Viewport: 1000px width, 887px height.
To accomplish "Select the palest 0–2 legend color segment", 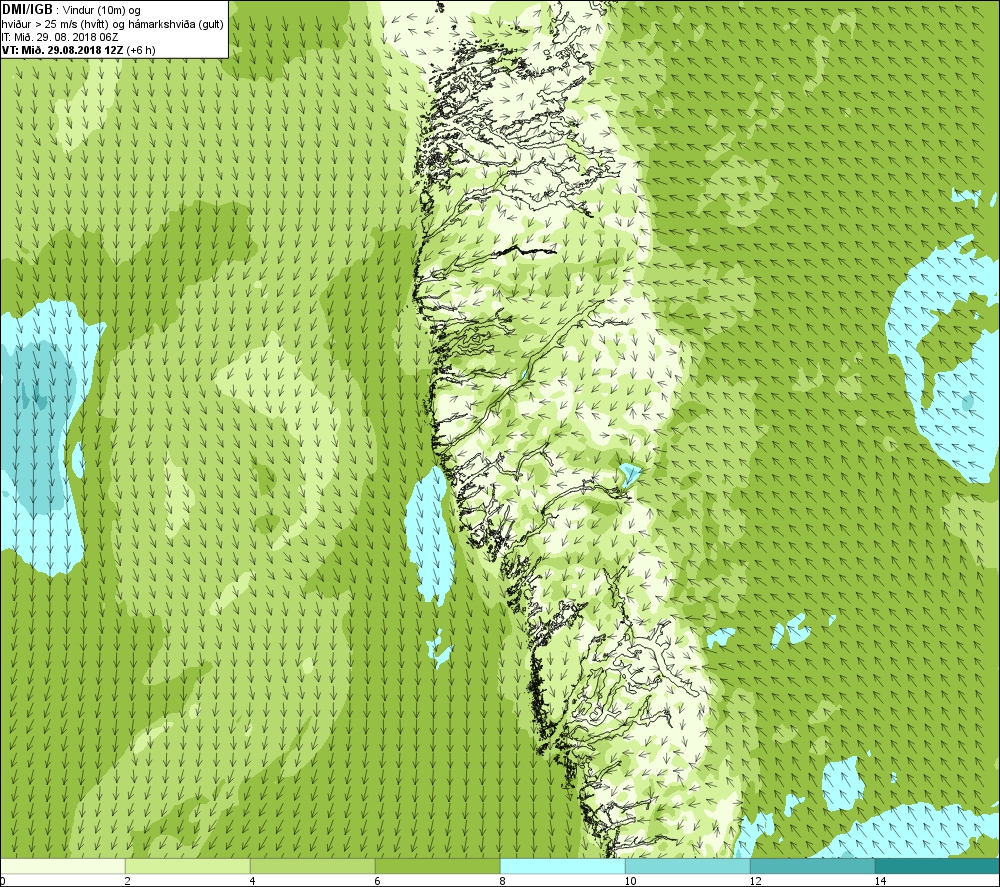I will tap(63, 866).
